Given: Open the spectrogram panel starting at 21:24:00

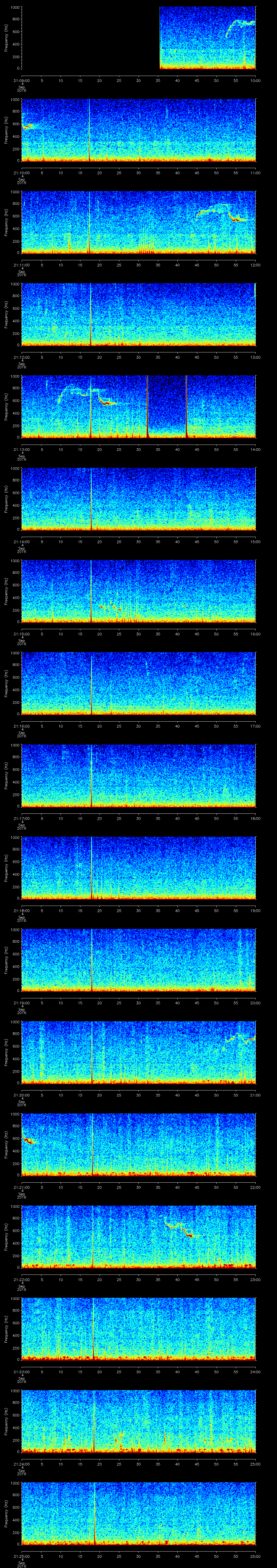Looking at the screenshot, I should coord(139,1421).
